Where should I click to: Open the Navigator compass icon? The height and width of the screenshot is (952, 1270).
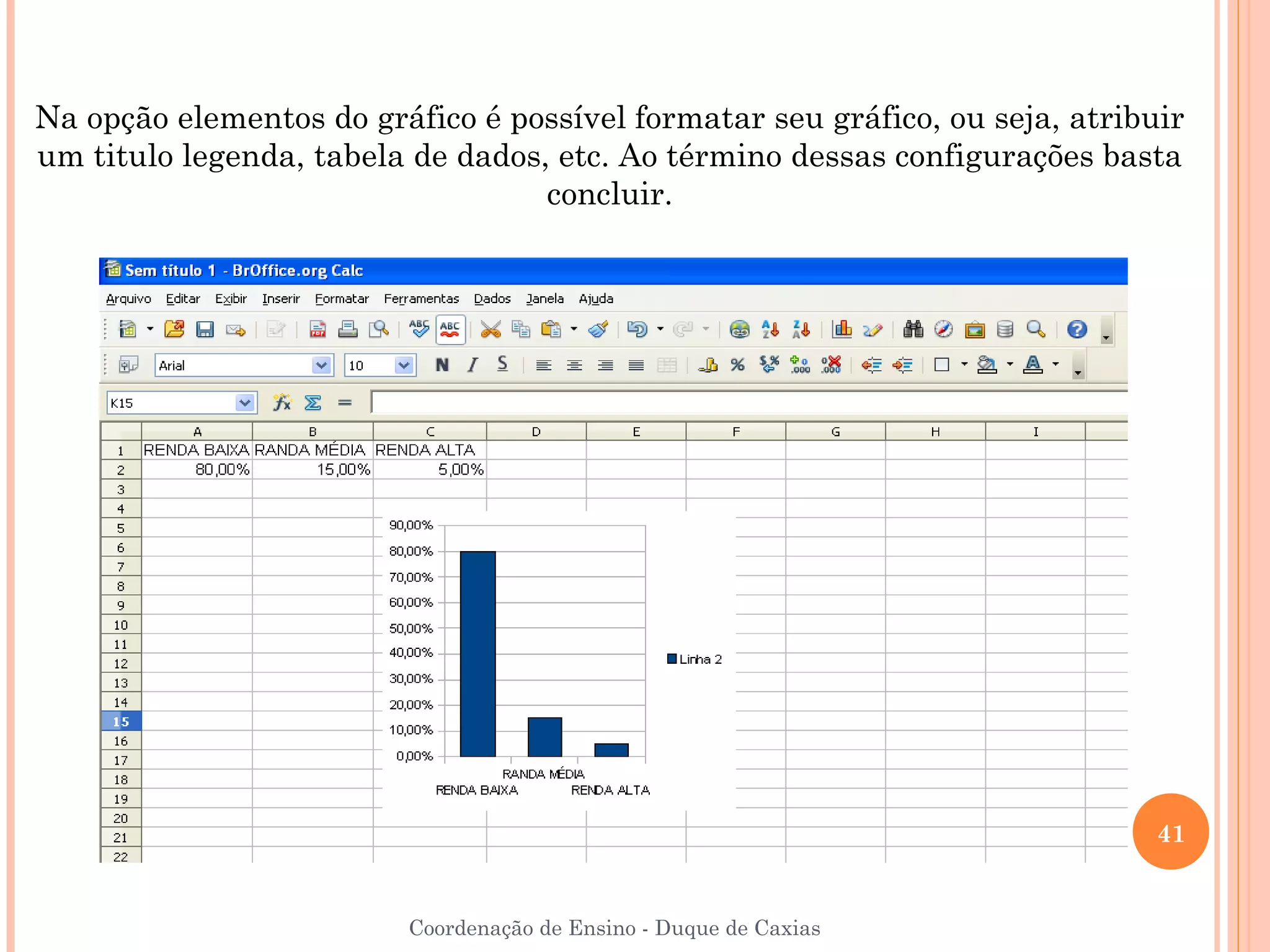[943, 329]
